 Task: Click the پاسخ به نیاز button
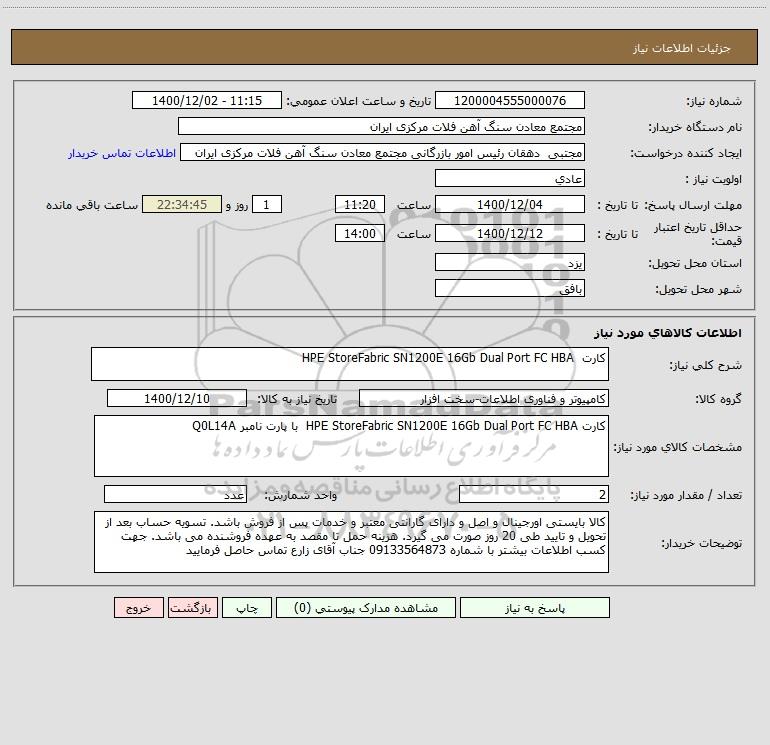coord(535,607)
